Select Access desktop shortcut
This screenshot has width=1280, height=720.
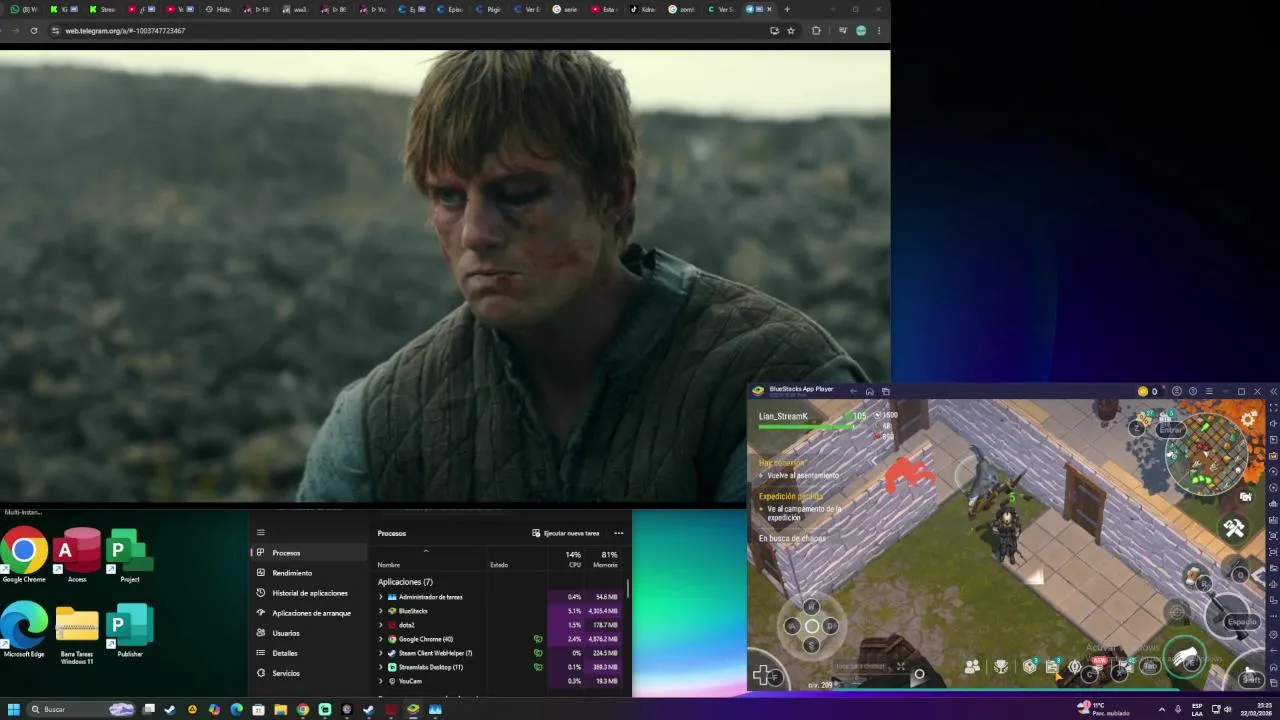[x=77, y=555]
